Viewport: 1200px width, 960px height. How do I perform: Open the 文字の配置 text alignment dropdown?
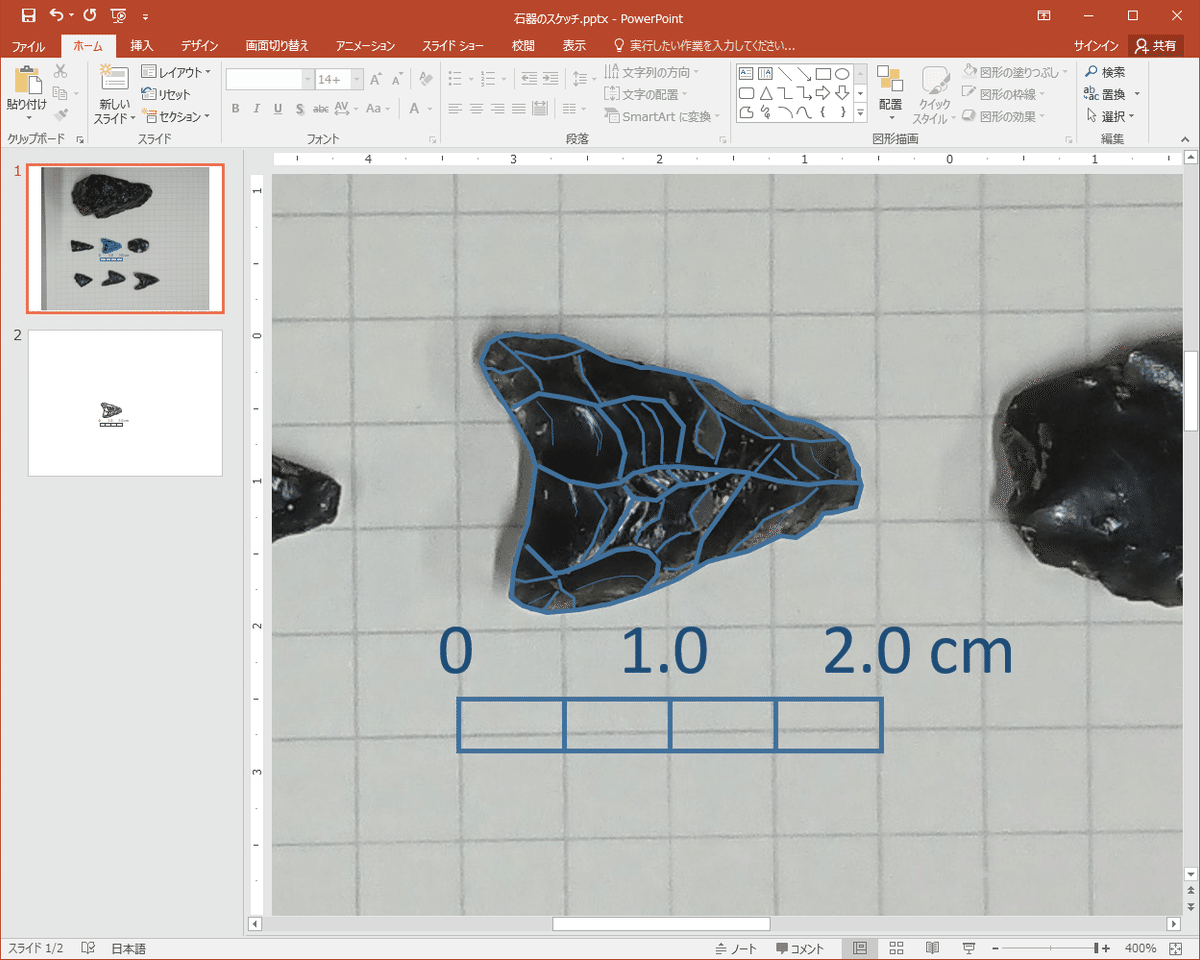pyautogui.click(x=646, y=94)
